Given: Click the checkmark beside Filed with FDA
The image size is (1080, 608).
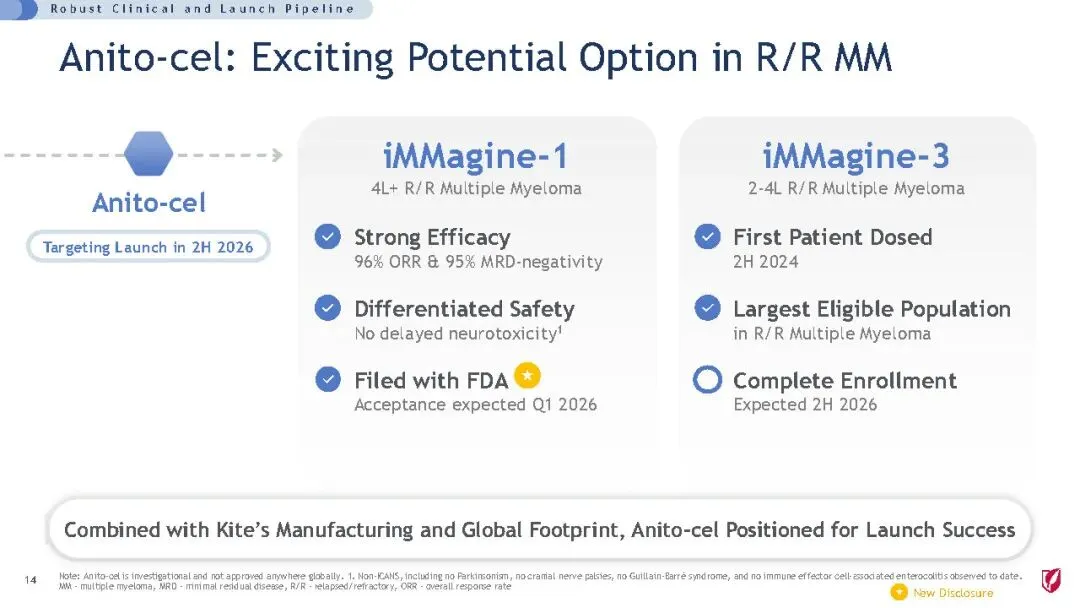Looking at the screenshot, I should click(x=328, y=379).
